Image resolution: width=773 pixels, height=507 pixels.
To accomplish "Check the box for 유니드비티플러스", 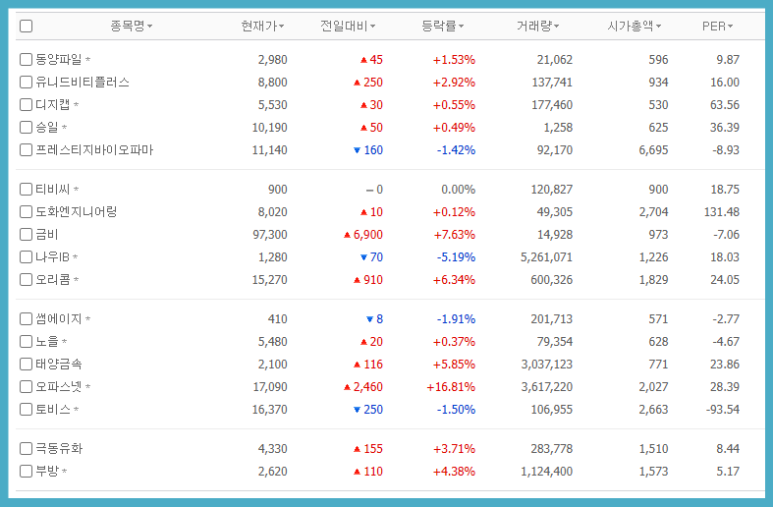I will click(26, 82).
